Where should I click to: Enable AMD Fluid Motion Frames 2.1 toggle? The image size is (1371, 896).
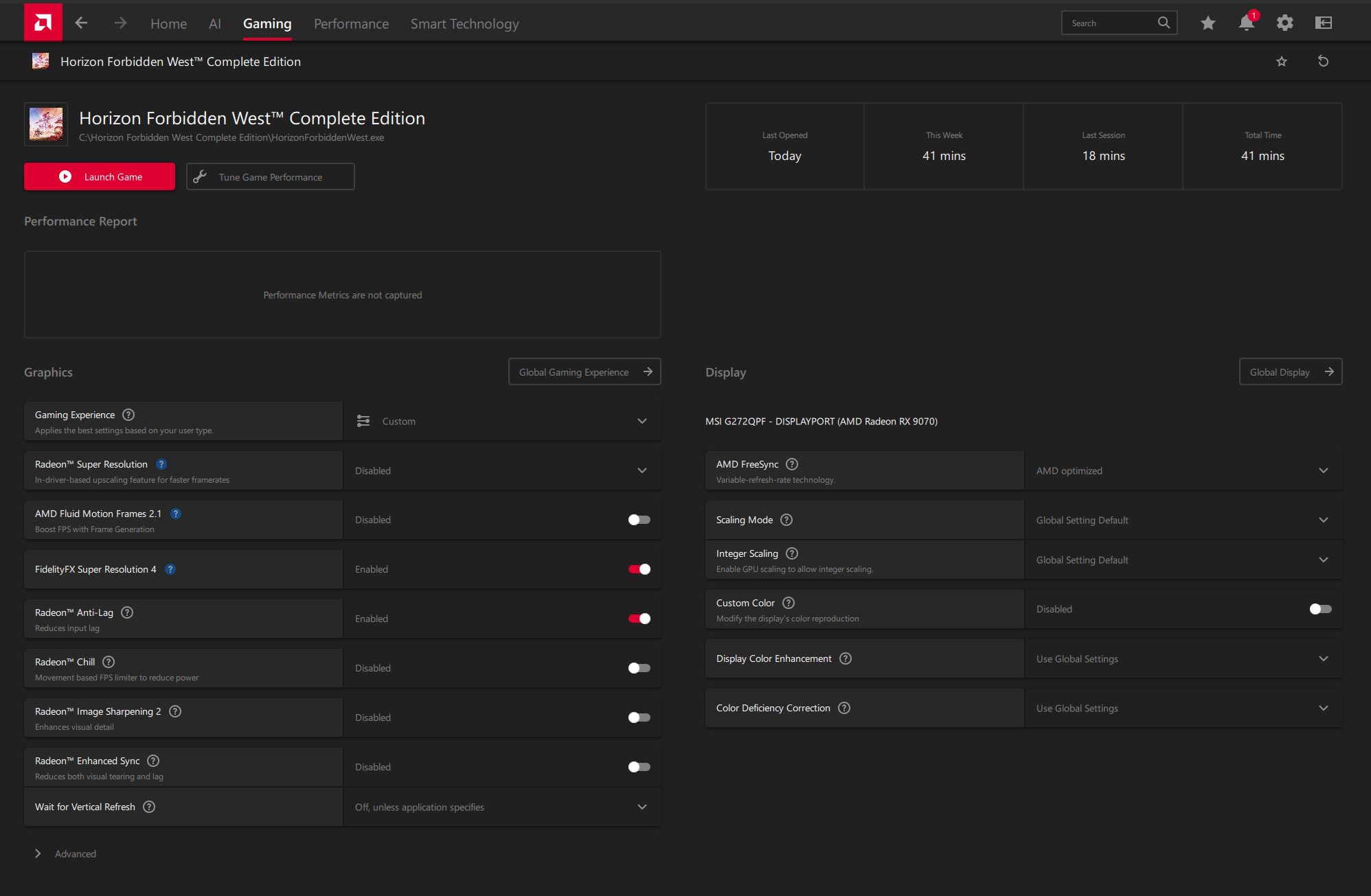click(639, 520)
